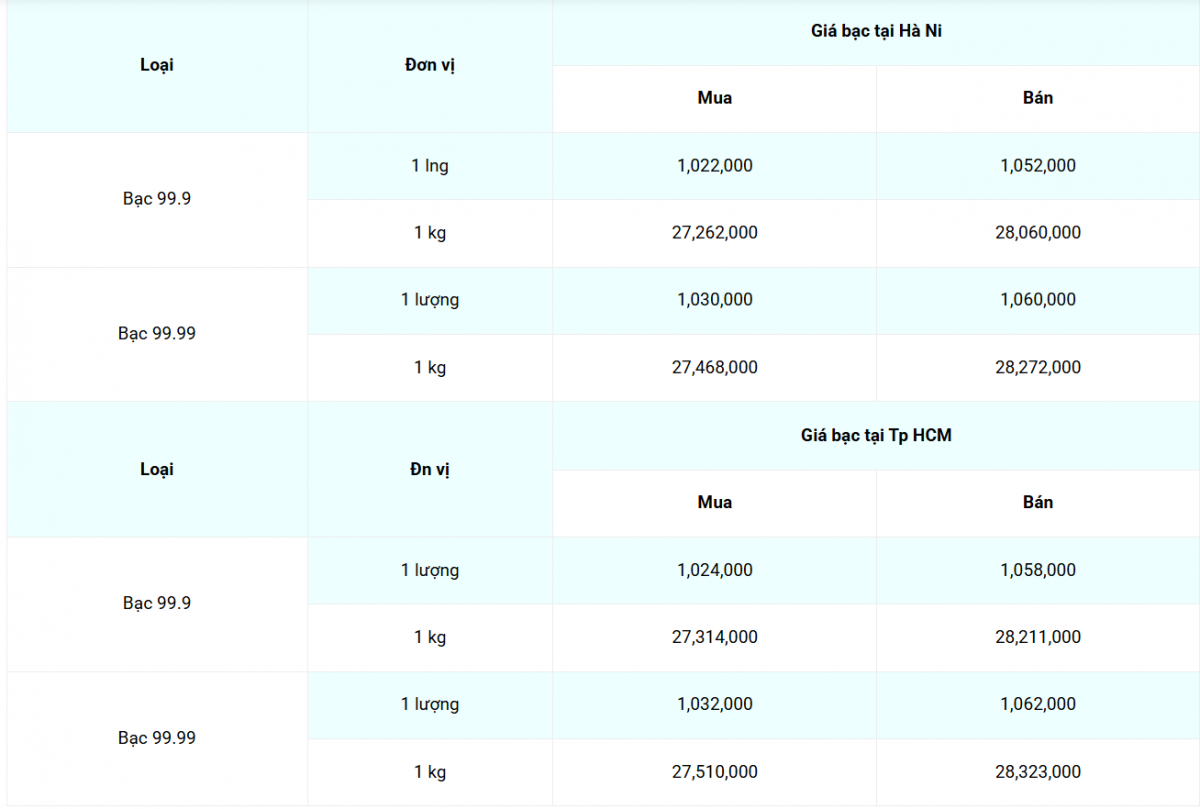
Task: Select buy price 1,022,000 cell
Action: click(714, 165)
